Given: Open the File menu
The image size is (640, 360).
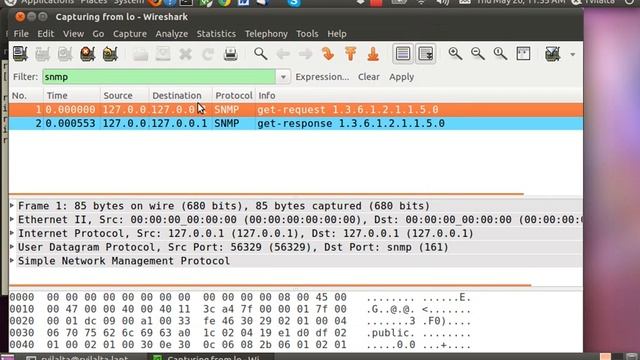Looking at the screenshot, I should tap(21, 34).
